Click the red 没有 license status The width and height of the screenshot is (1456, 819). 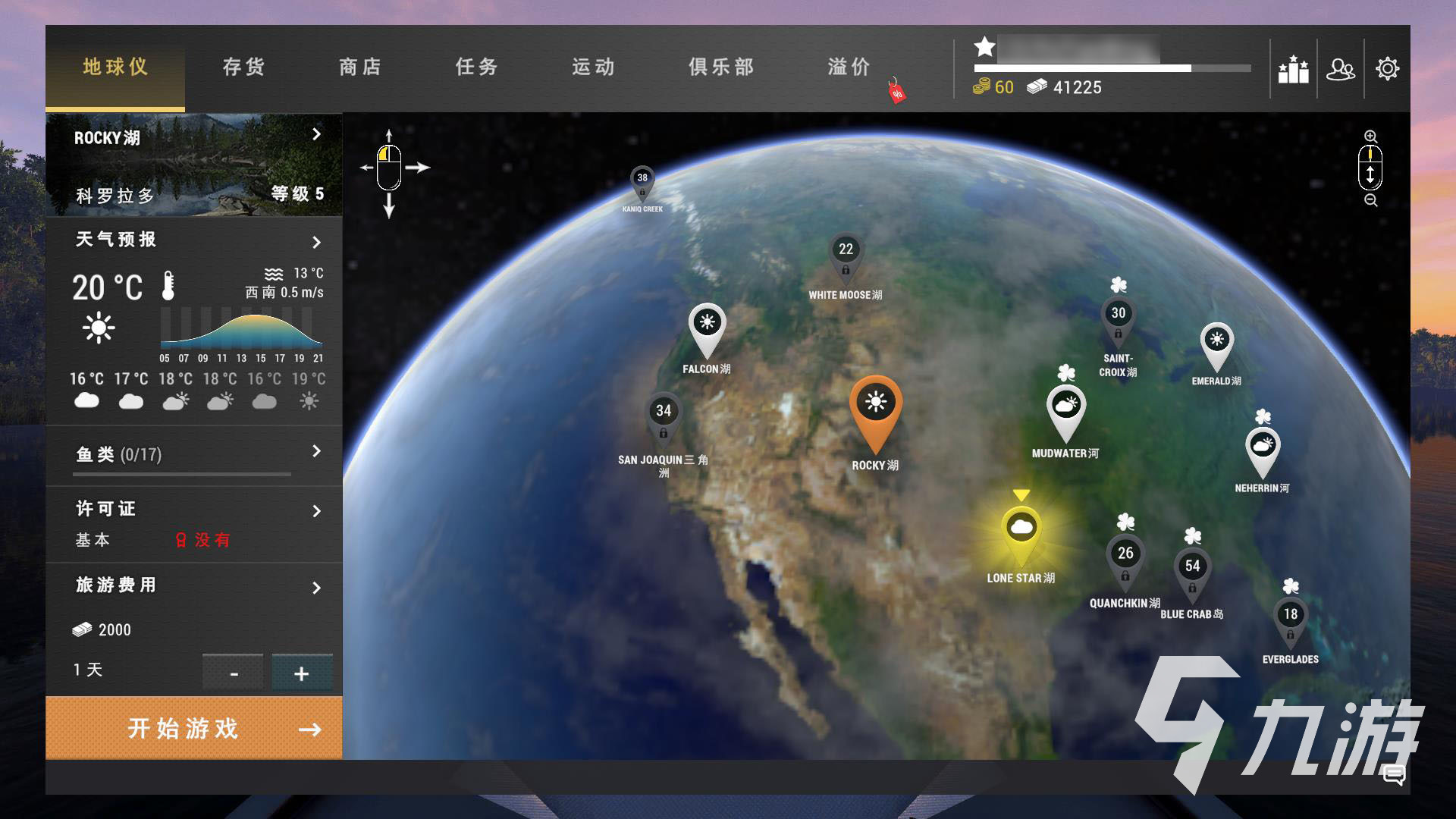[x=203, y=540]
